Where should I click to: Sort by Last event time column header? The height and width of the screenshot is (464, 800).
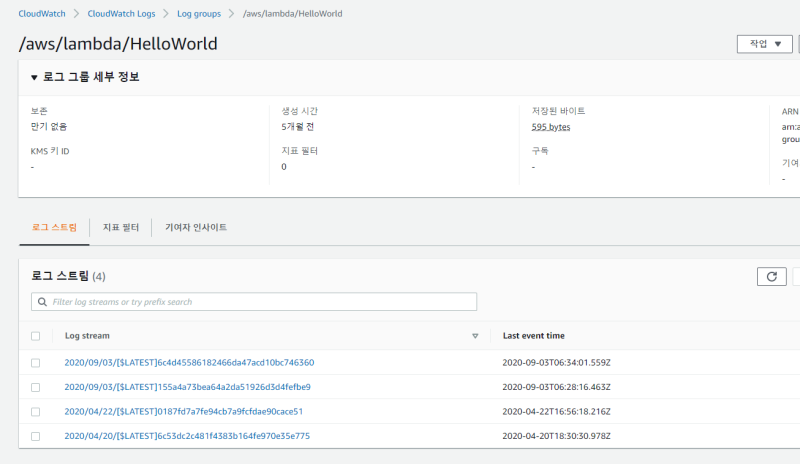point(533,336)
